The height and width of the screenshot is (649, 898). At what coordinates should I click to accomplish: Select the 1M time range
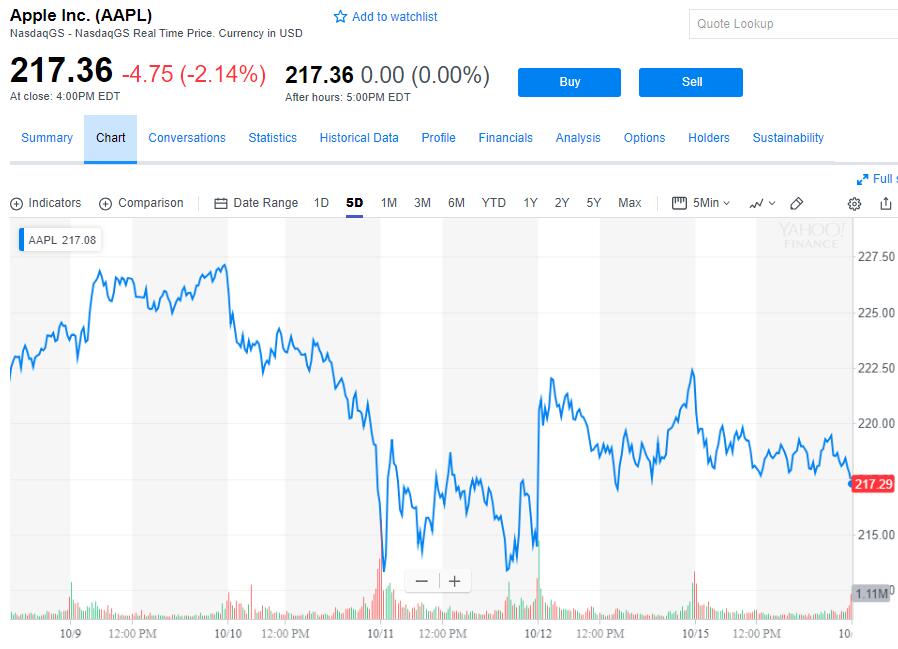pos(389,203)
